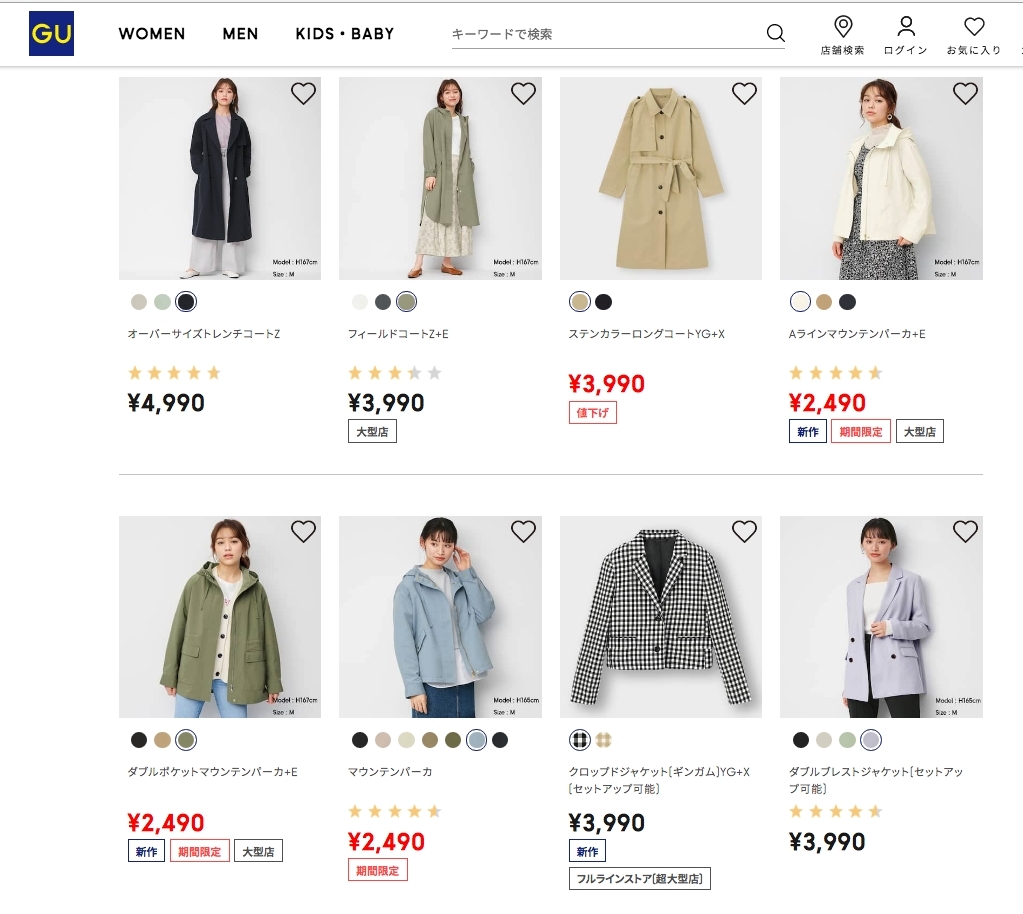Open the KIDS・BABY menu
This screenshot has height=914, width=1023.
click(345, 34)
